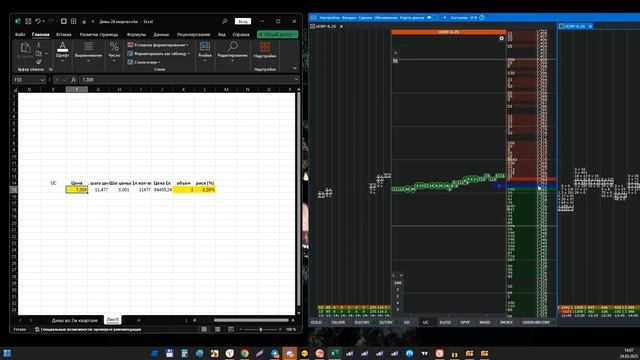Viewport: 640px width, 360px height.
Task: Open Стили ячеек dropdown
Action: 144,62
